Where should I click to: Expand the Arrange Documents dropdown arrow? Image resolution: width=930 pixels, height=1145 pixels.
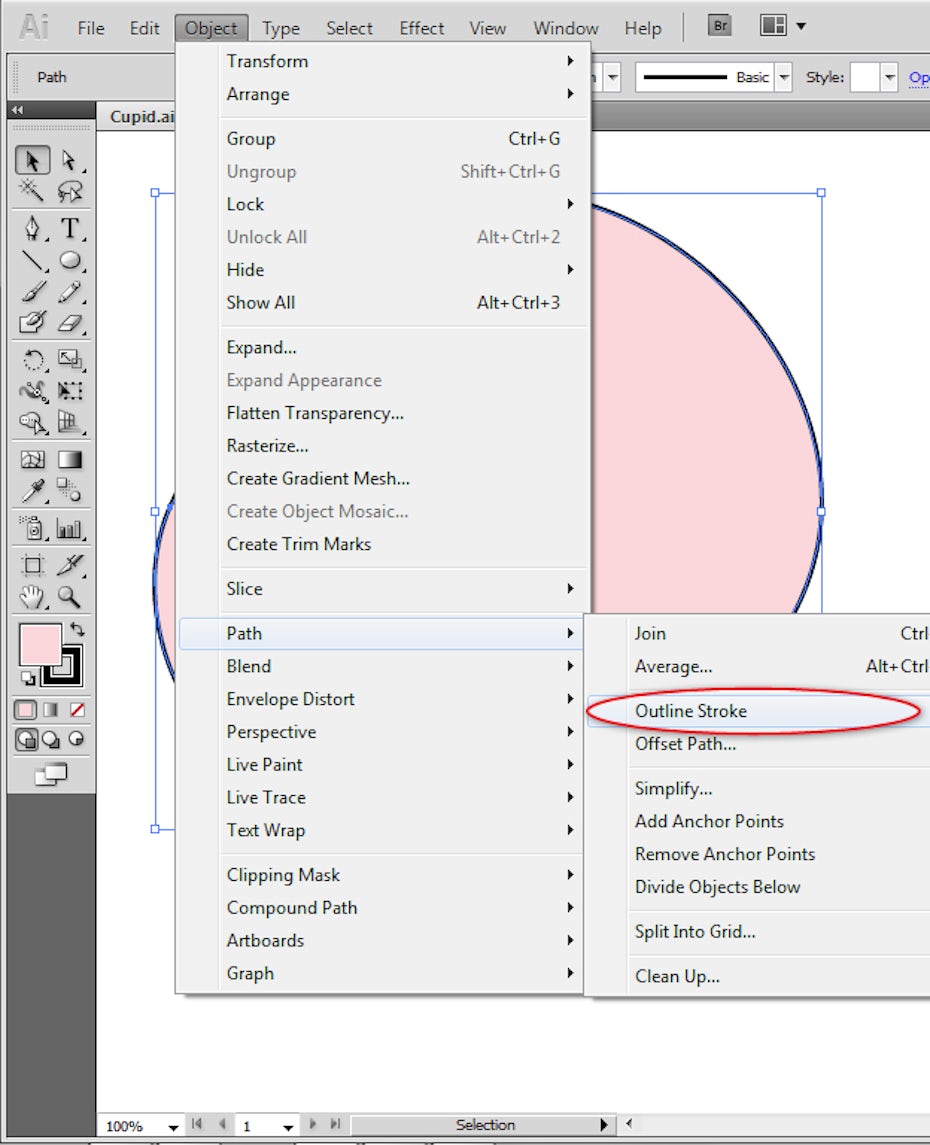point(801,26)
